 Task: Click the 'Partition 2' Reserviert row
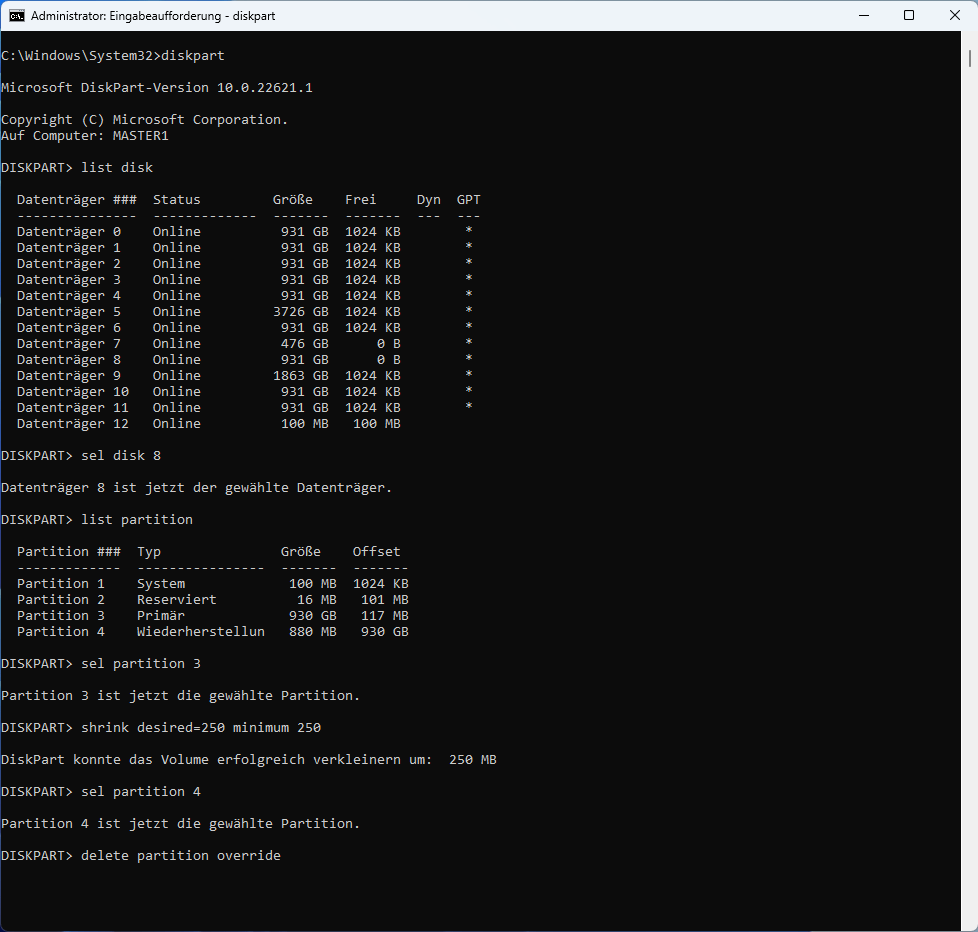coord(212,600)
